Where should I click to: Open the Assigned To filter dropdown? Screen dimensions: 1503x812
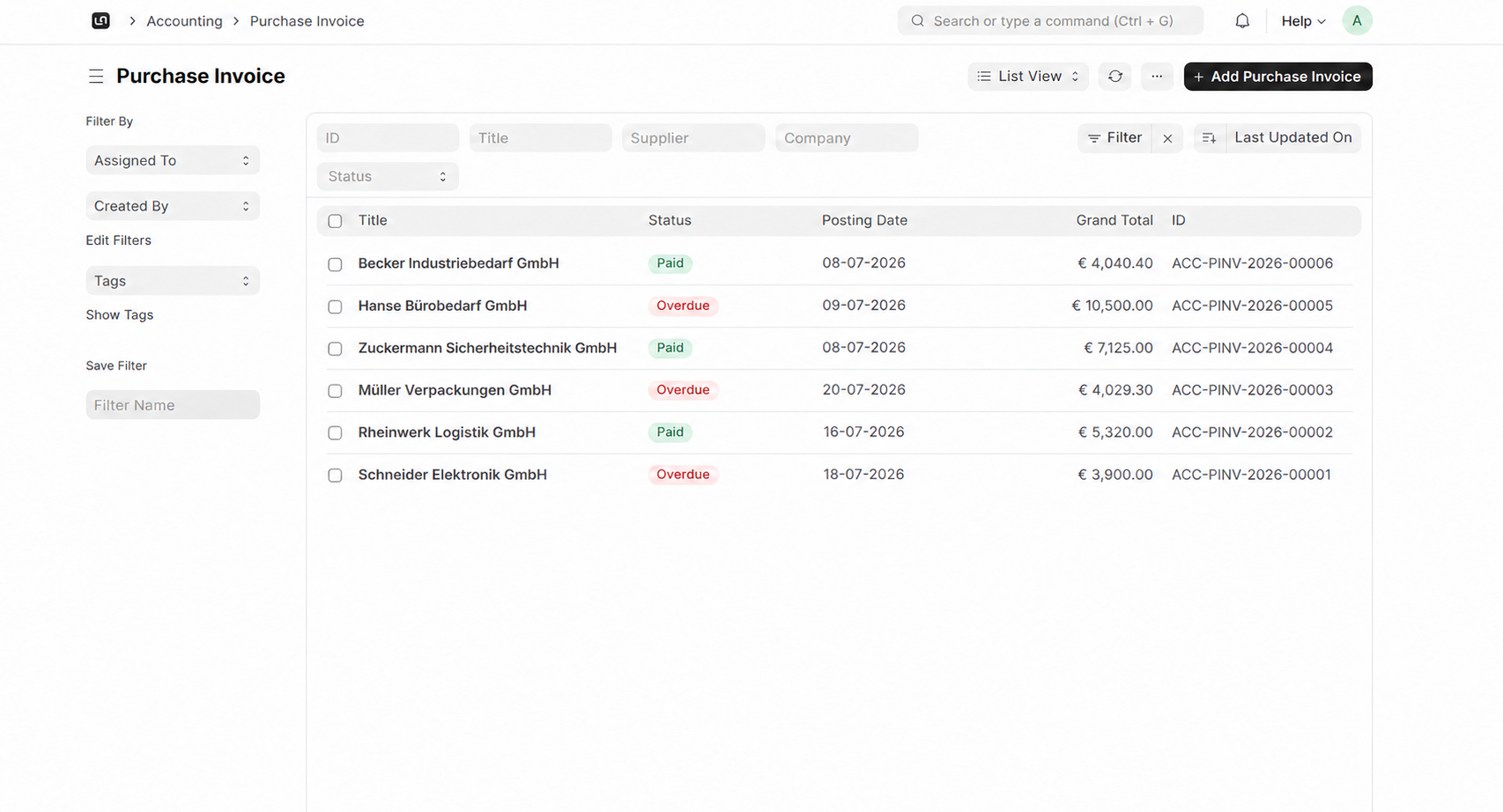pos(173,160)
